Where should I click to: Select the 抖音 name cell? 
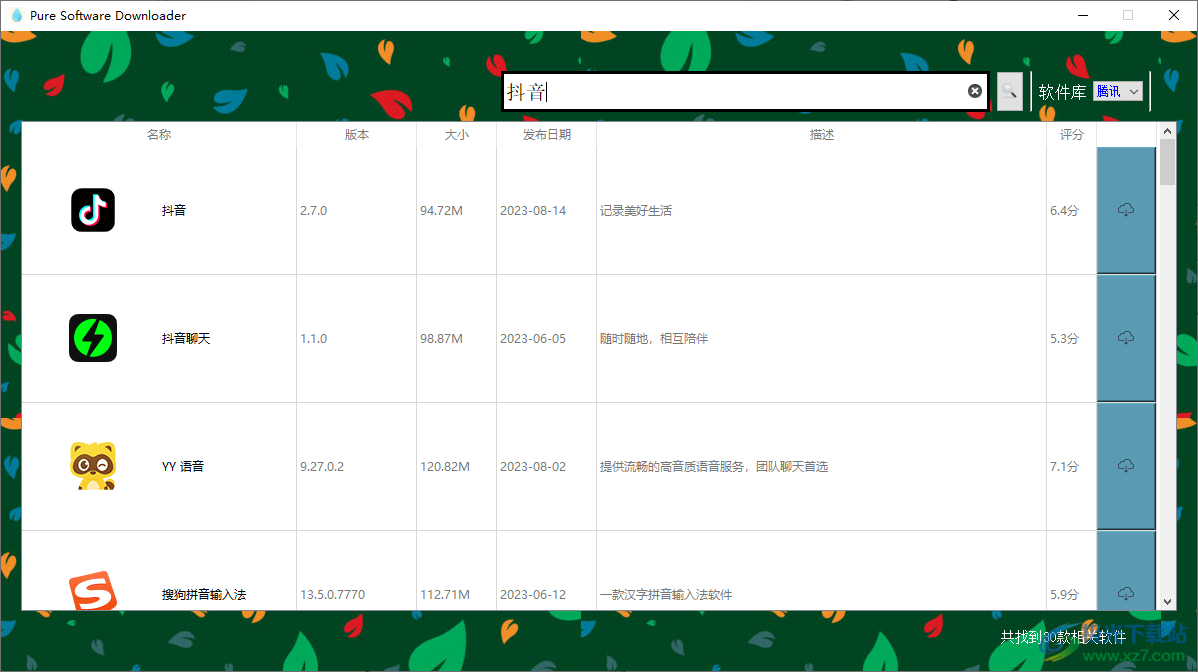[x=173, y=210]
